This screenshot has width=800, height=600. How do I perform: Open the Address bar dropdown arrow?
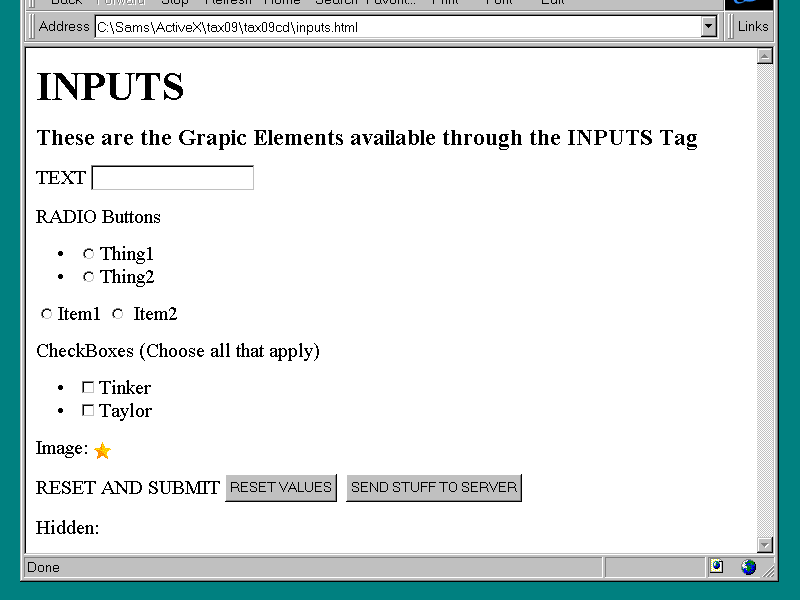pyautogui.click(x=709, y=27)
